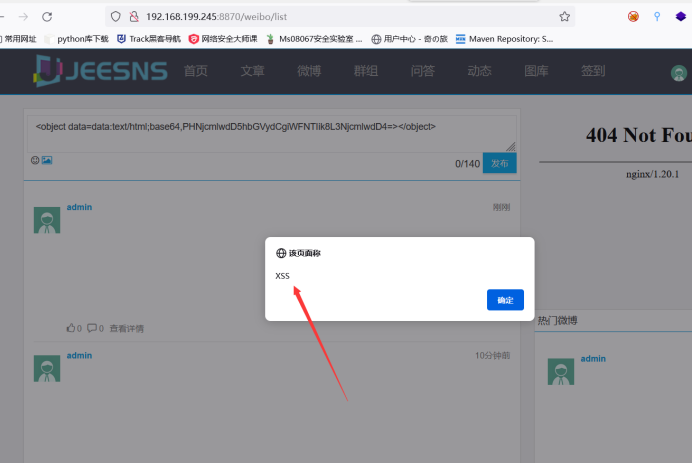Screen dimensions: 692x464
Task: Open admin name on the 刚刚 post
Action: click(79, 207)
